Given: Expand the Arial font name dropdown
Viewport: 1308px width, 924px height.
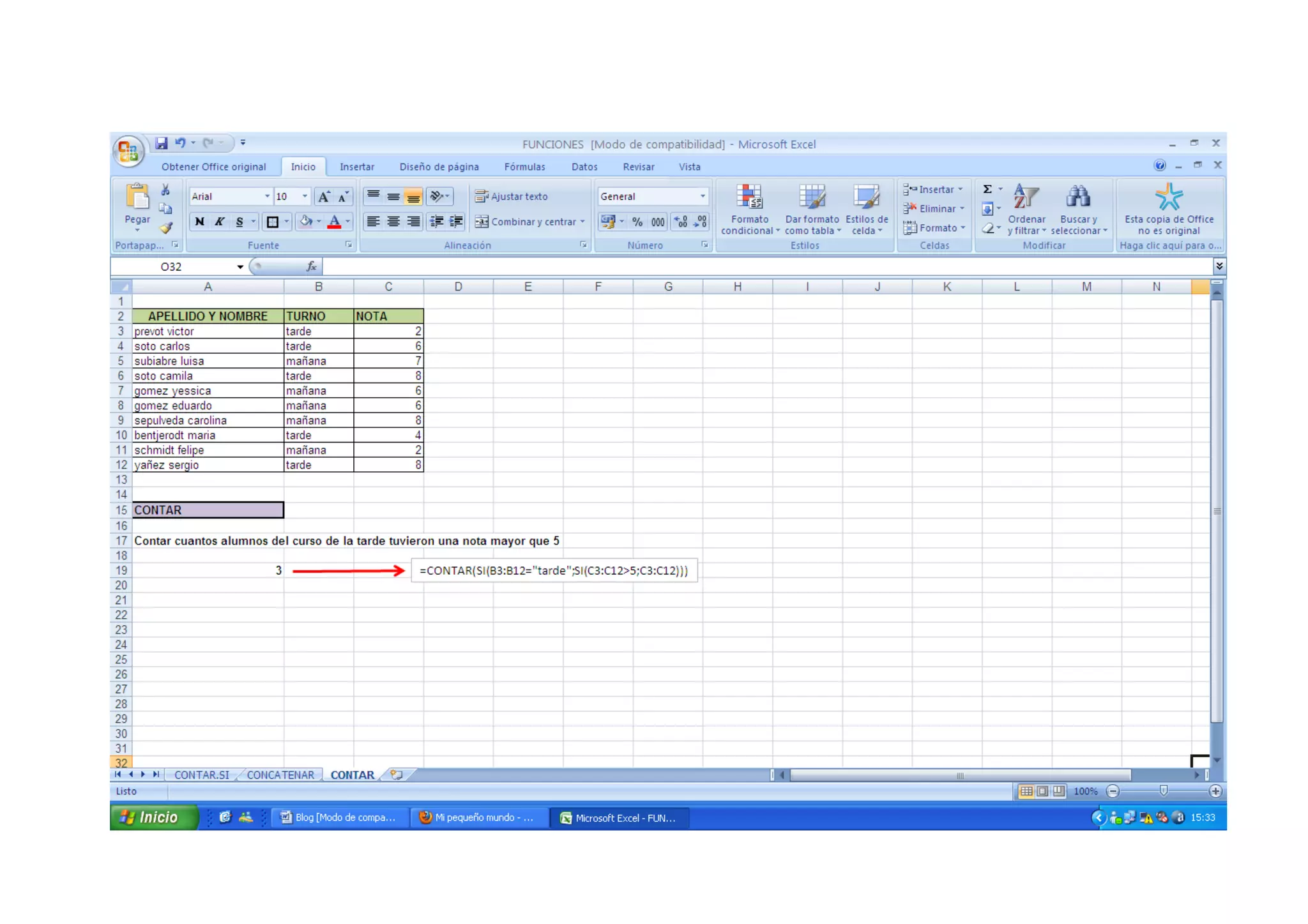Looking at the screenshot, I should (267, 197).
